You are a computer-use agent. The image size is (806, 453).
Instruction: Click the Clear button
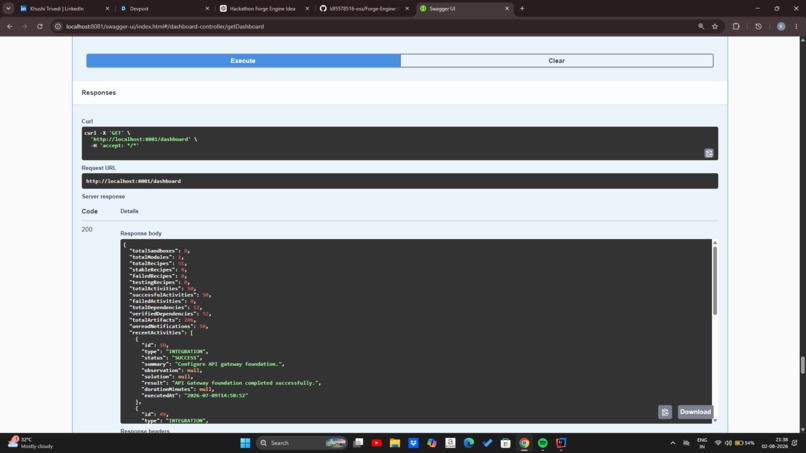pos(557,61)
